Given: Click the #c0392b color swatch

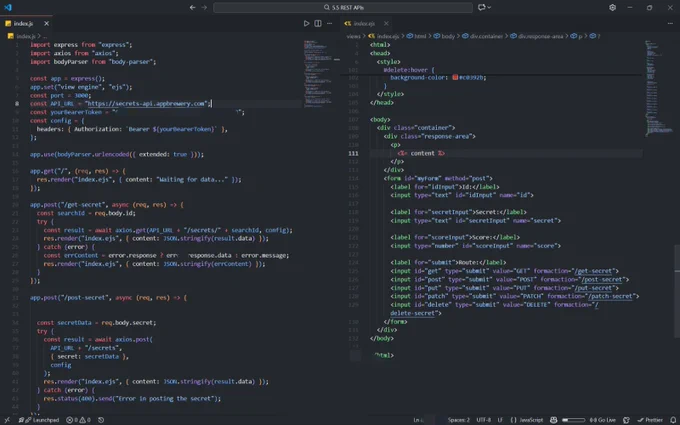Looking at the screenshot, I should click(x=455, y=78).
